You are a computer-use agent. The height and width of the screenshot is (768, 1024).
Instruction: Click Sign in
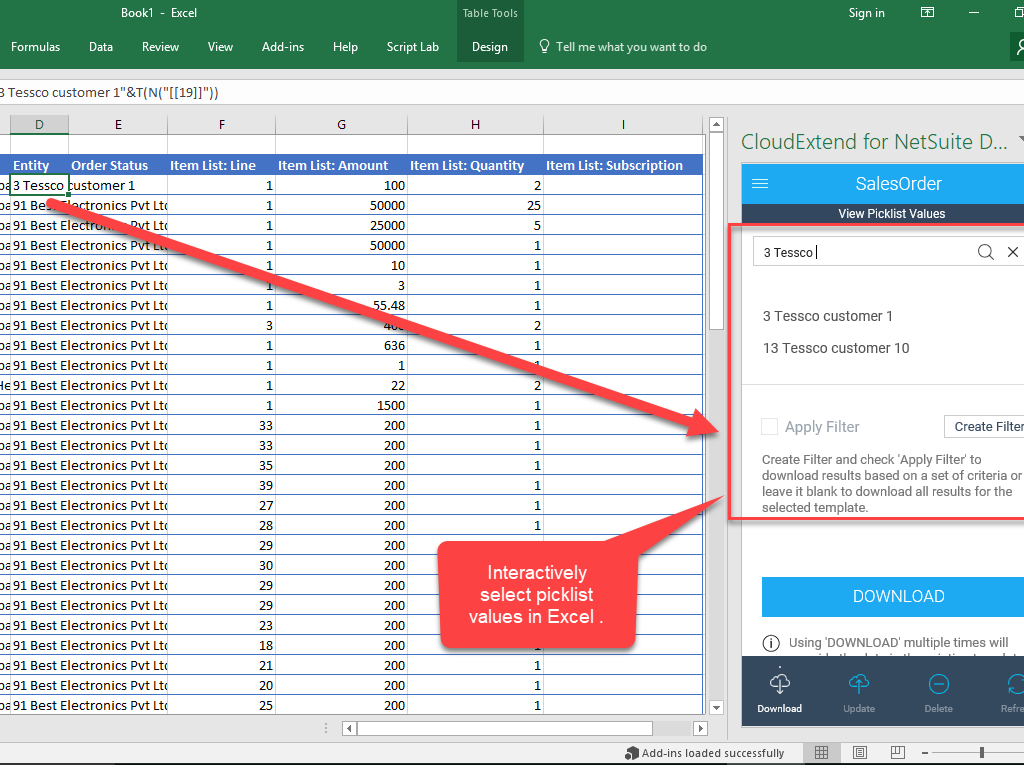point(867,13)
